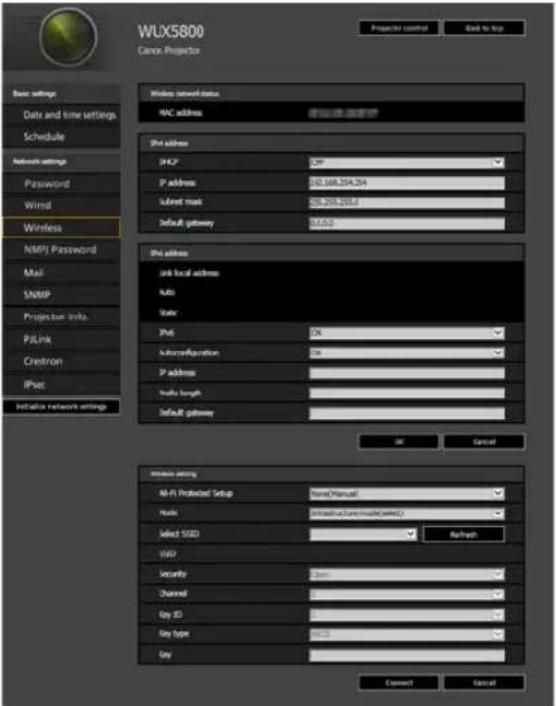Open the NMPJ Password page
Screen dimensions: 556x706
pyautogui.click(x=62, y=249)
